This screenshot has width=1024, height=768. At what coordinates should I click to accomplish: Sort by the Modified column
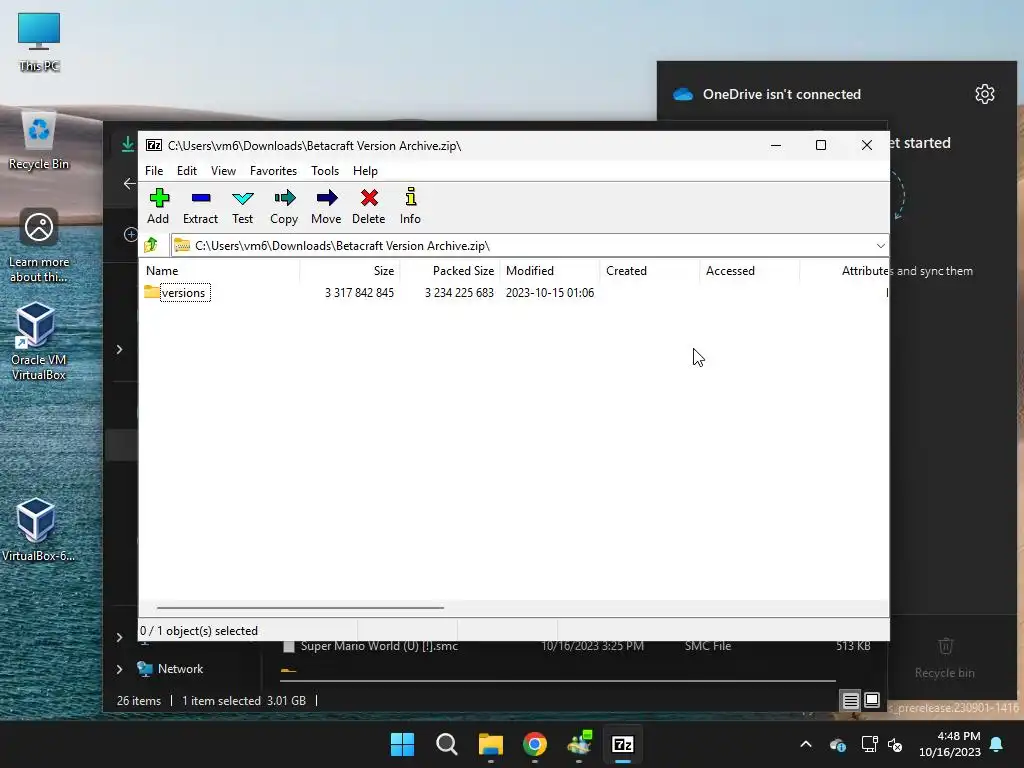[550, 270]
